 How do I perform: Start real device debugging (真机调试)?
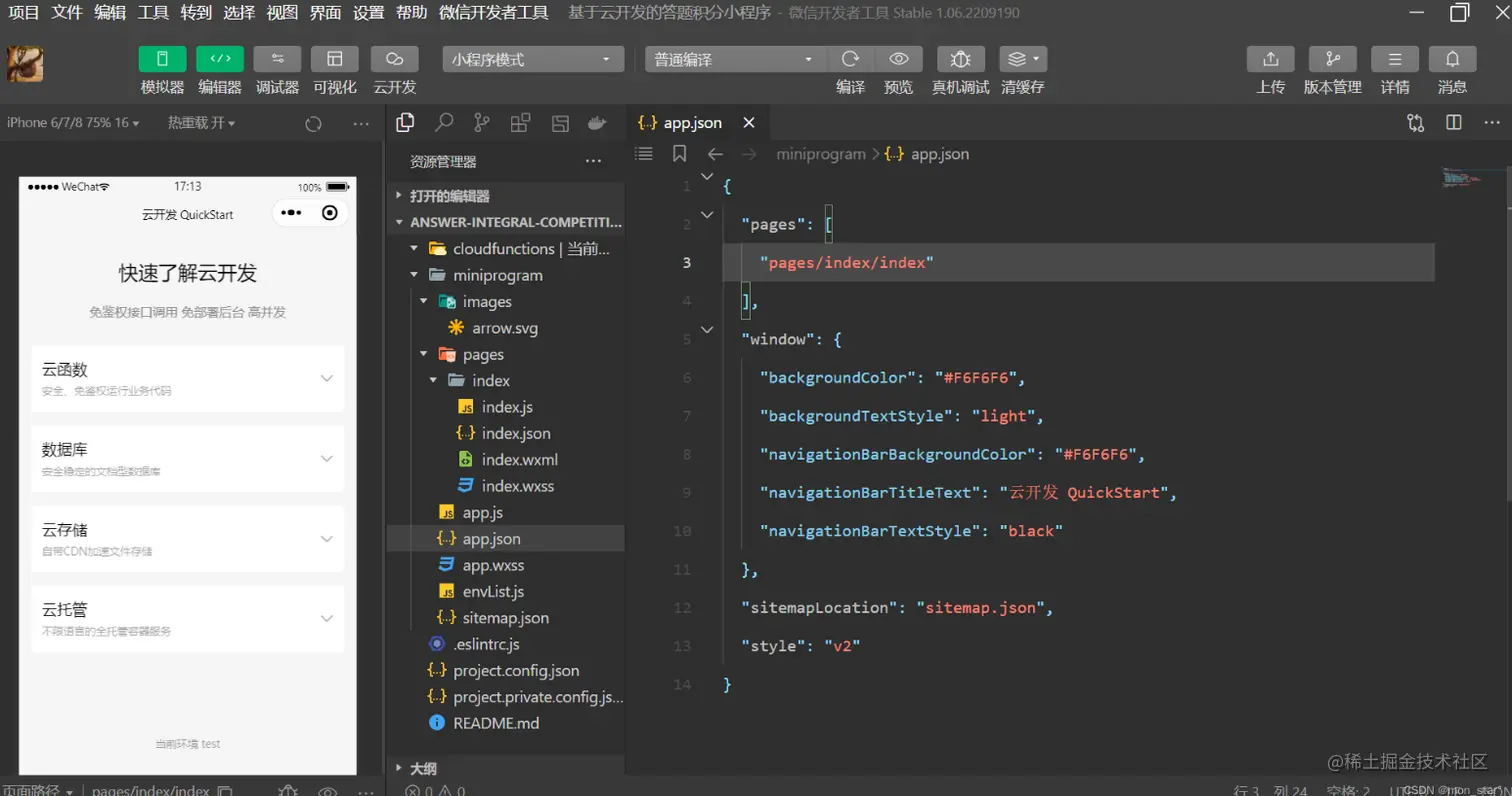pyautogui.click(x=960, y=59)
